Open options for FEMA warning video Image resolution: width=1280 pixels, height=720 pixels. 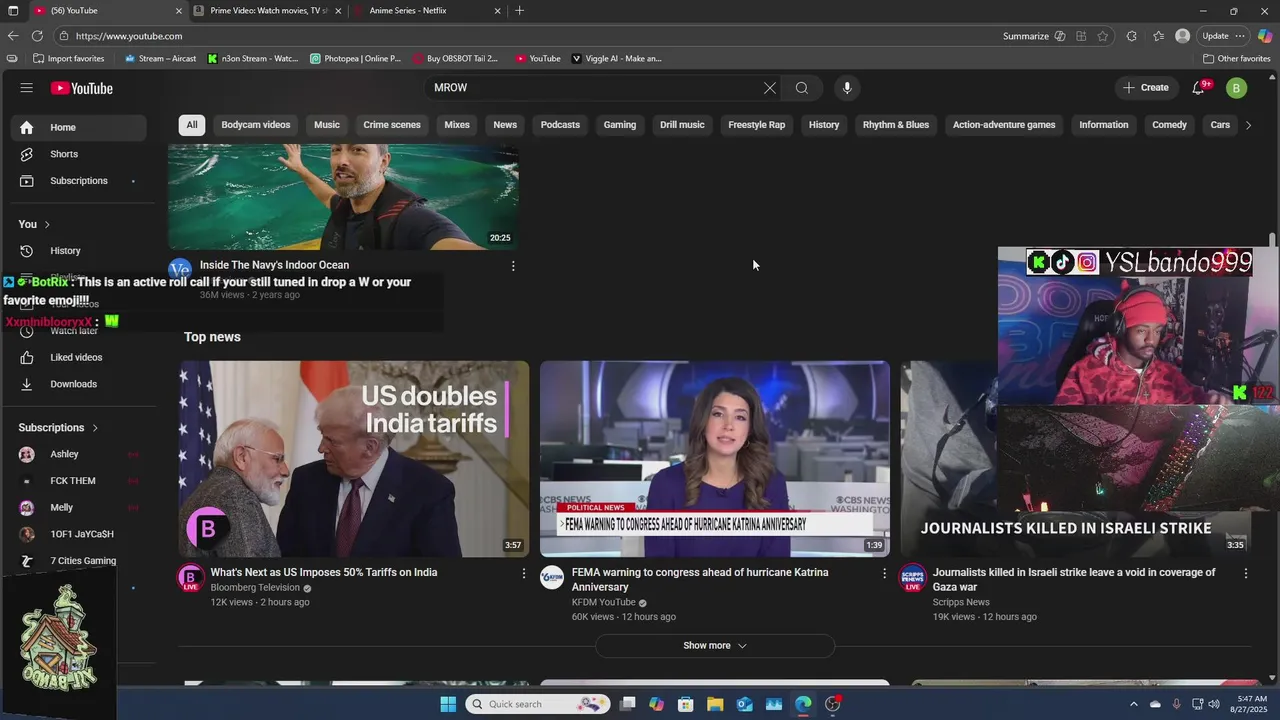[x=884, y=573]
